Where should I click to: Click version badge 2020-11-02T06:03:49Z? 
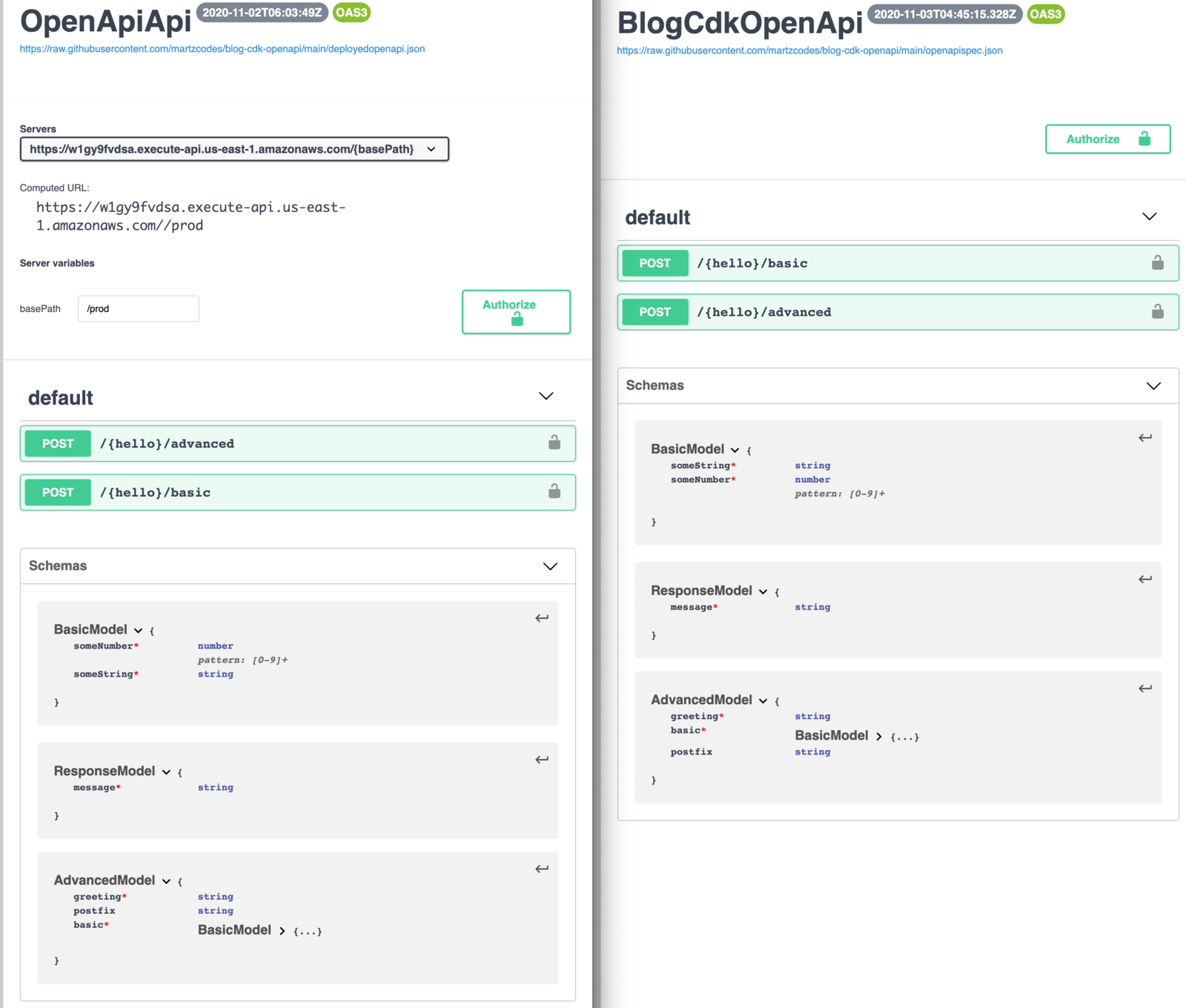click(x=262, y=13)
